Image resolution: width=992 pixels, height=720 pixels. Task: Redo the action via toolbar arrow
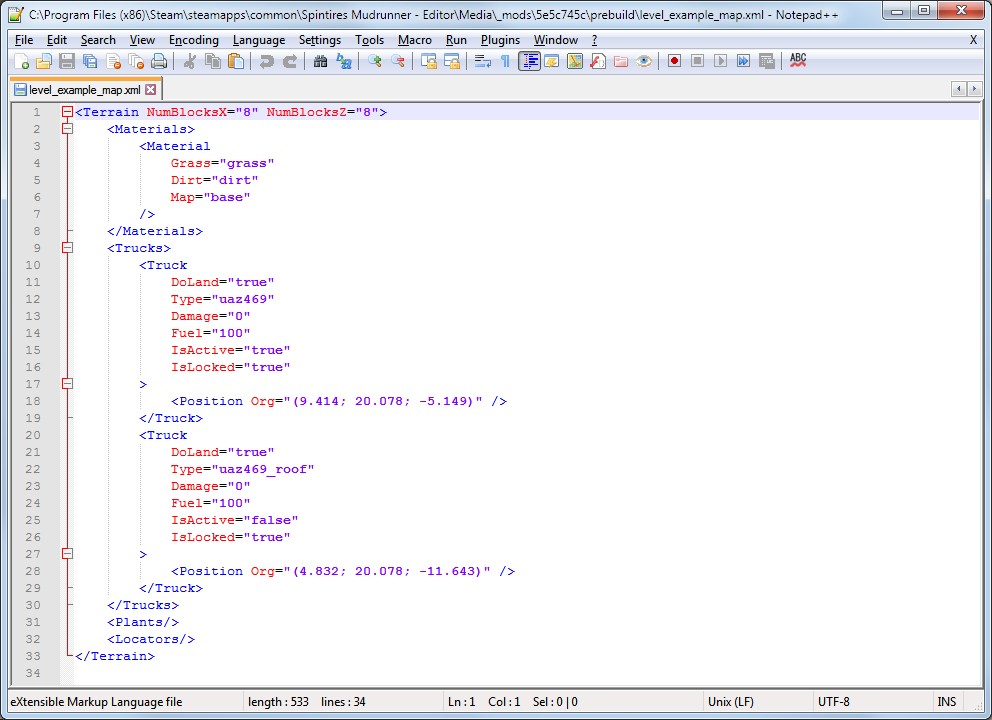289,61
